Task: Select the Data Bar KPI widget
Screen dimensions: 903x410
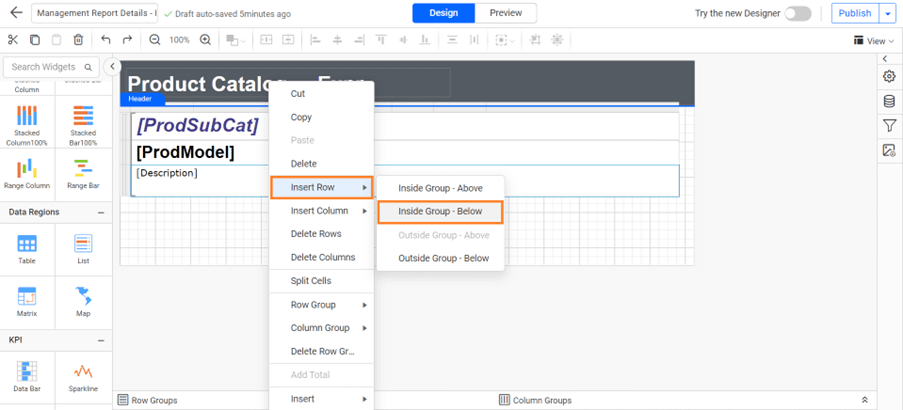Action: [27, 377]
